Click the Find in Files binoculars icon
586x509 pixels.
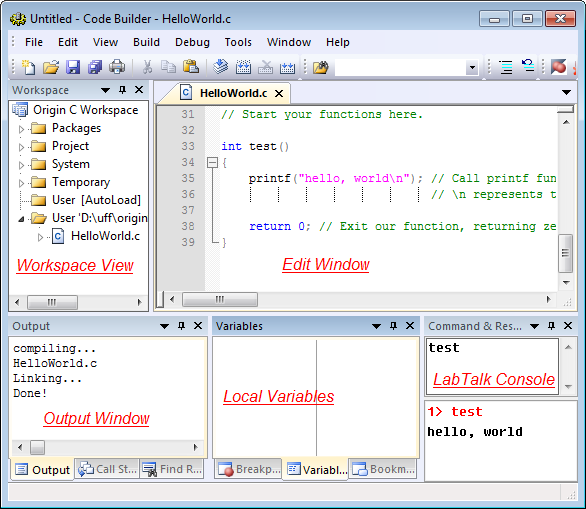(x=321, y=67)
